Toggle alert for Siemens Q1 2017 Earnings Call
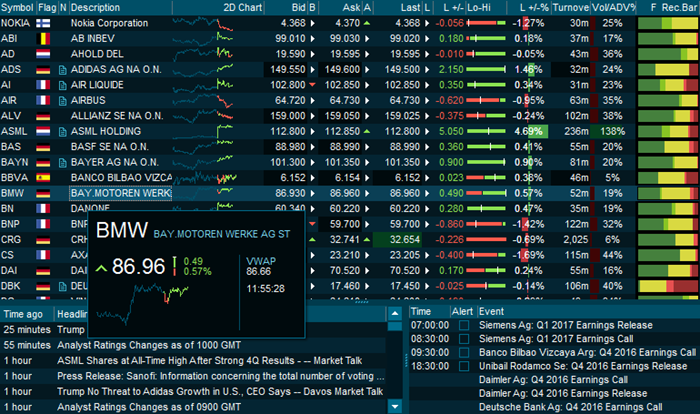This screenshot has width=700, height=414. 464,339
